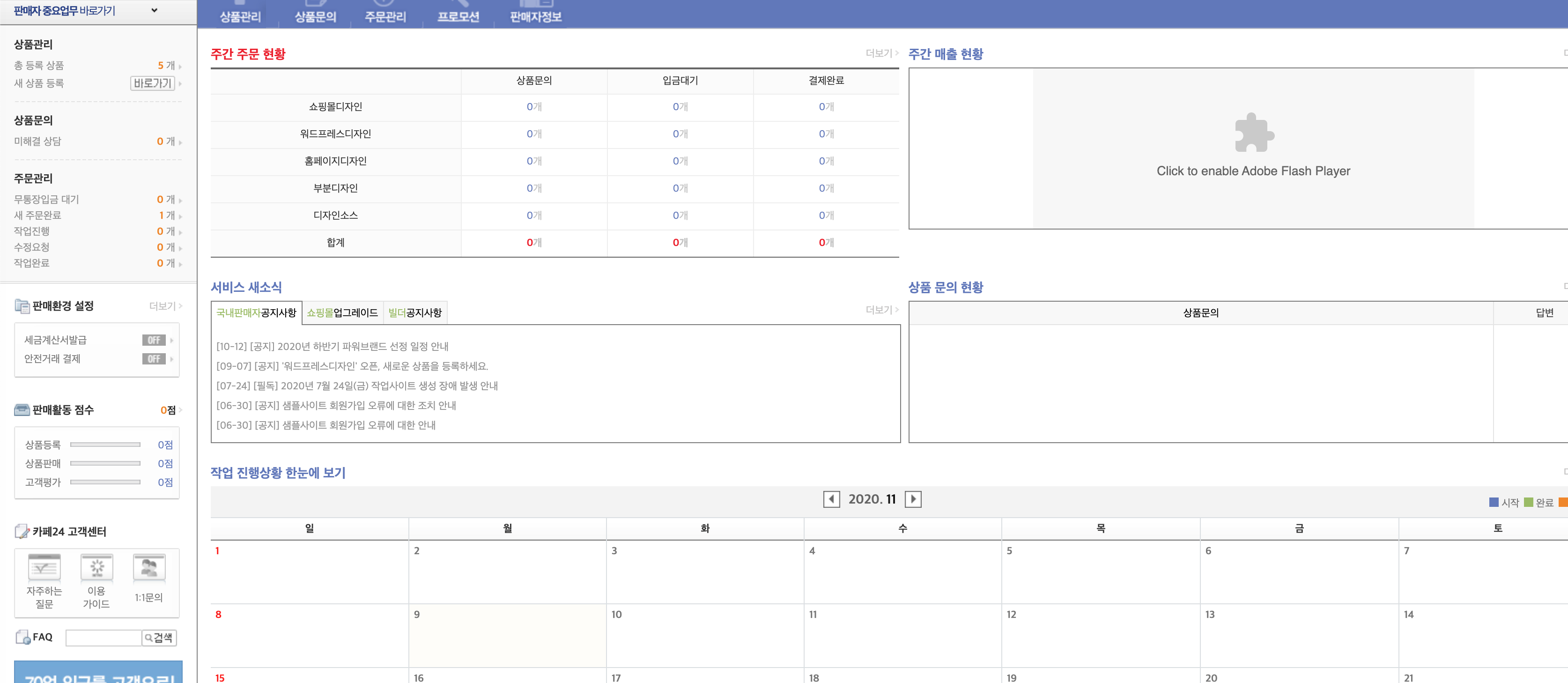1568x683 pixels.
Task: Expand 새 주문완료 count arrow
Action: point(180,216)
